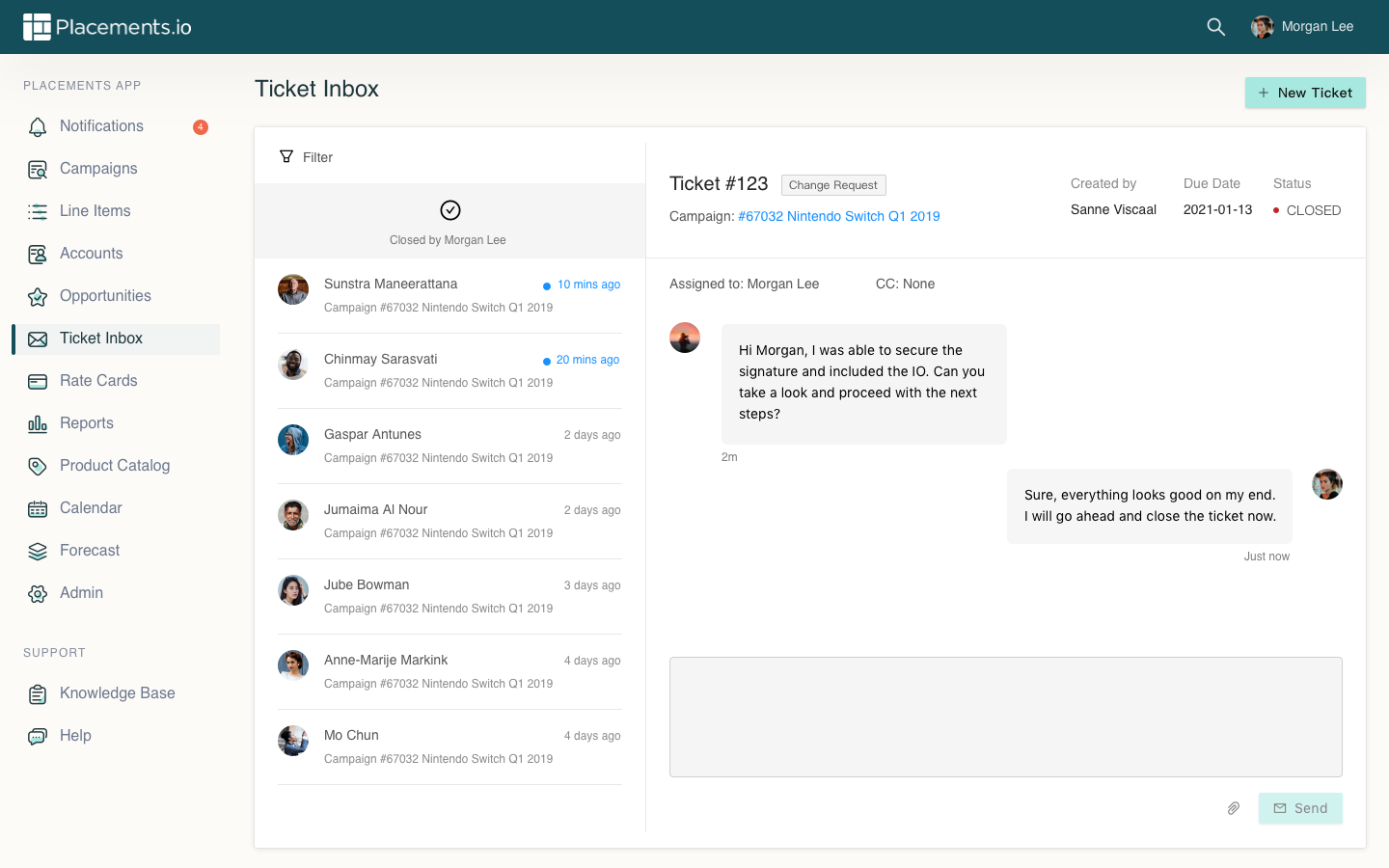Open Notifications from the bell icon
This screenshot has width=1389, height=868.
[38, 126]
